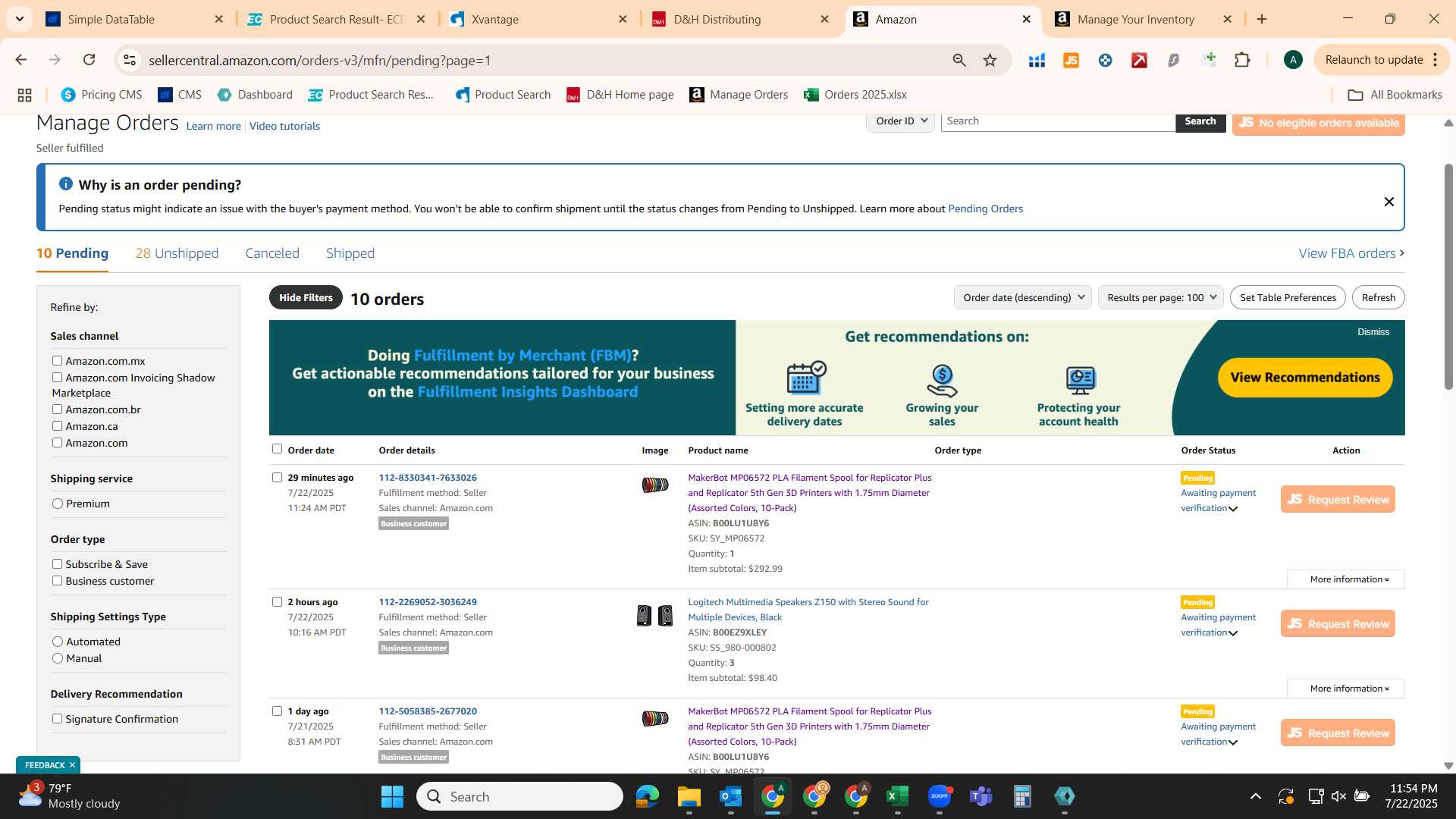1456x819 pixels.
Task: Dismiss the pending info banner with X
Action: pyautogui.click(x=1389, y=202)
